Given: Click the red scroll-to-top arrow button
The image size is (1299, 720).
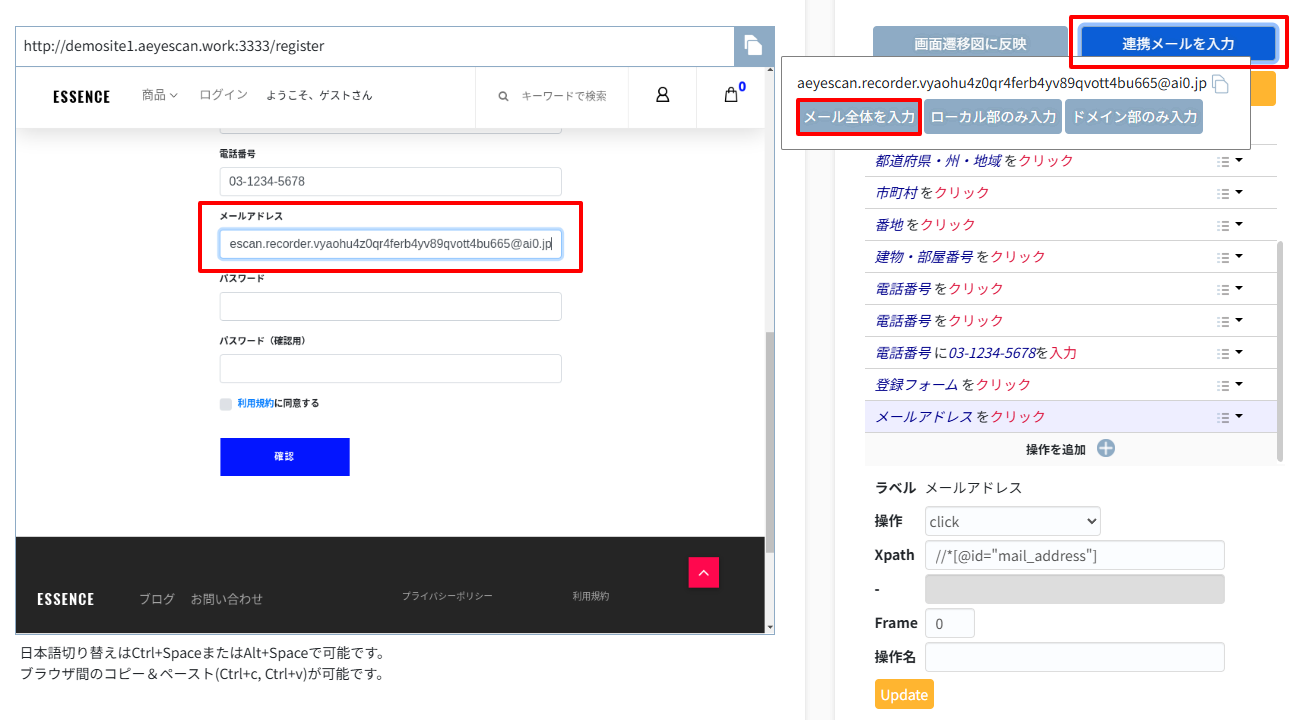Looking at the screenshot, I should 703,572.
